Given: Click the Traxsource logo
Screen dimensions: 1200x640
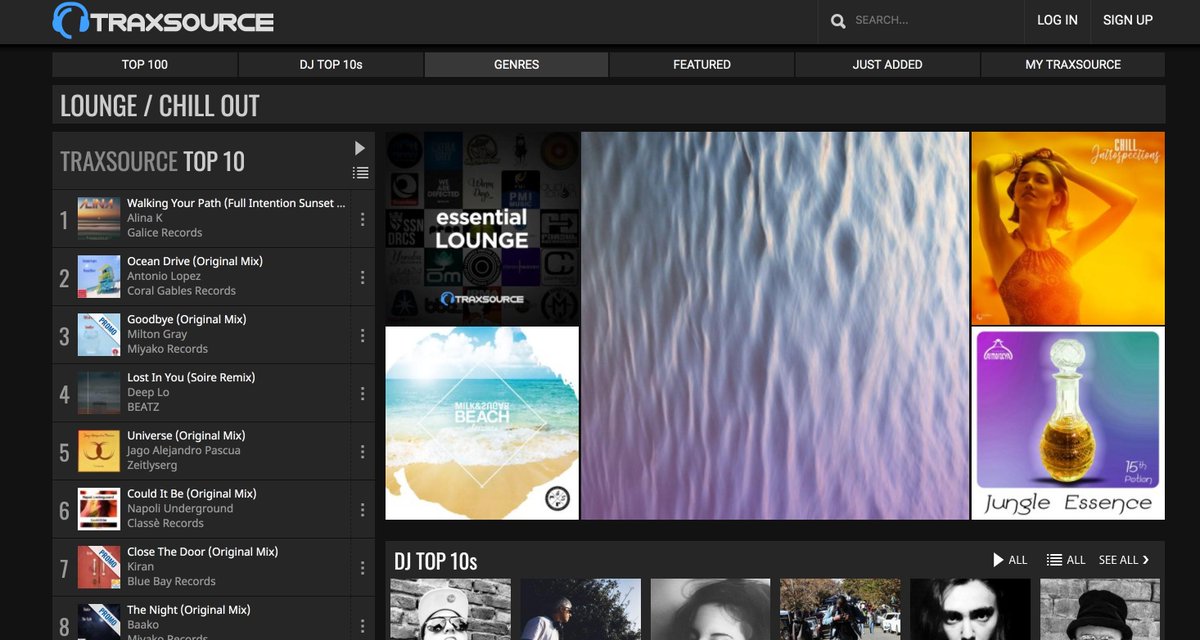Looking at the screenshot, I should coord(163,20).
